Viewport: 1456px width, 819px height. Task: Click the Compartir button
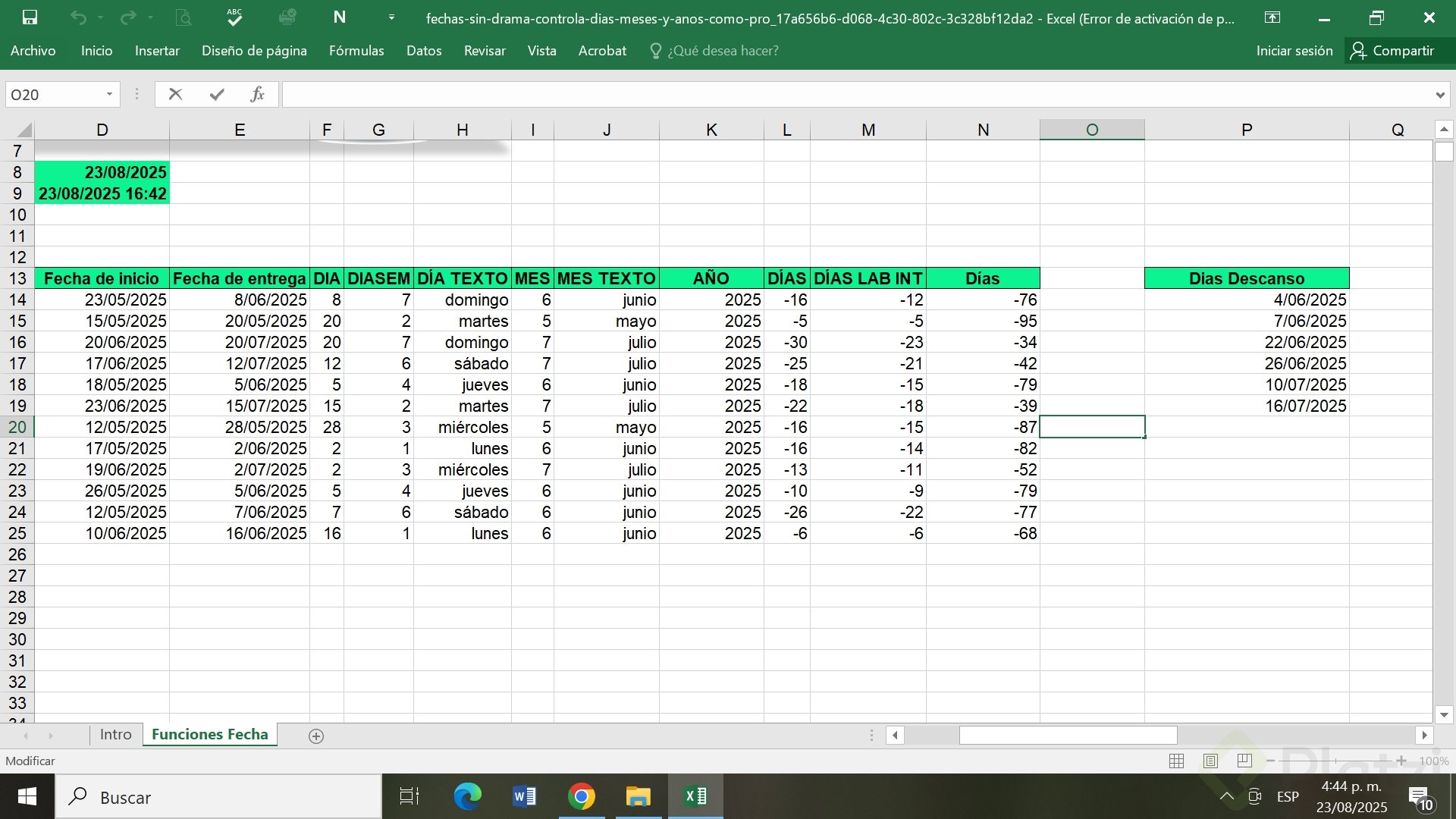tap(1393, 51)
